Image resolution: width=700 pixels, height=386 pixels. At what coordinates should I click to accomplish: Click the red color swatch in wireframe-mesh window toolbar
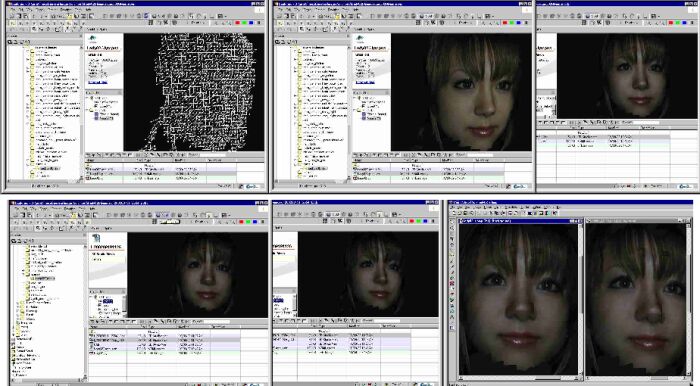tap(237, 22)
